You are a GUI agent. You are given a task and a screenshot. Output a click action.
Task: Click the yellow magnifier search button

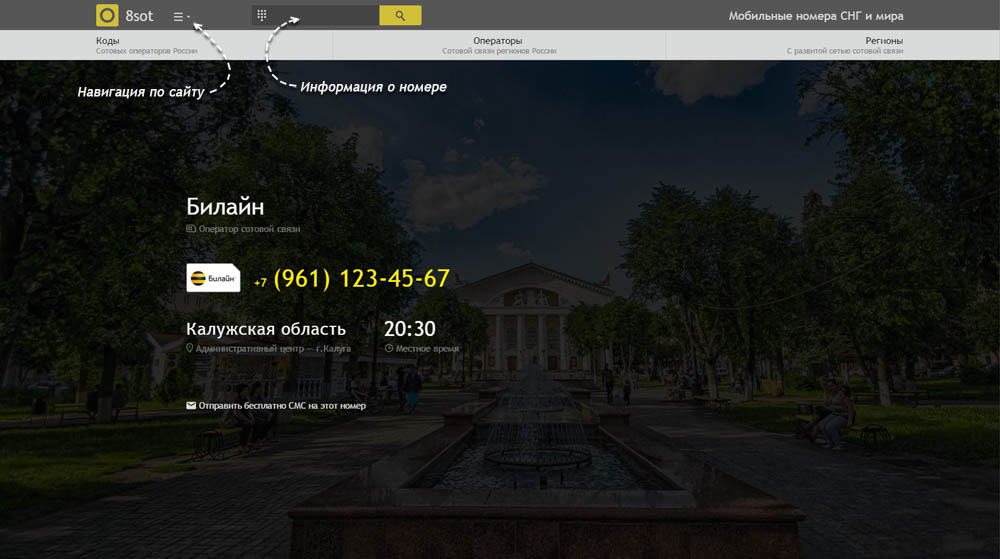tap(400, 15)
